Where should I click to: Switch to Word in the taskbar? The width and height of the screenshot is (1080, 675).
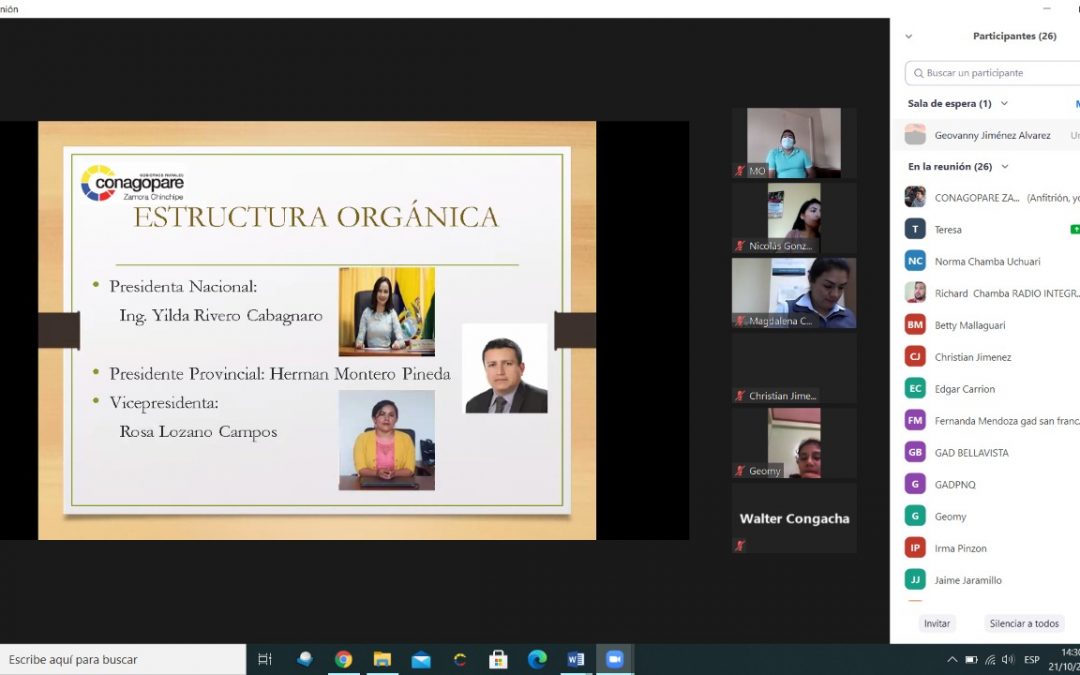tap(576, 659)
